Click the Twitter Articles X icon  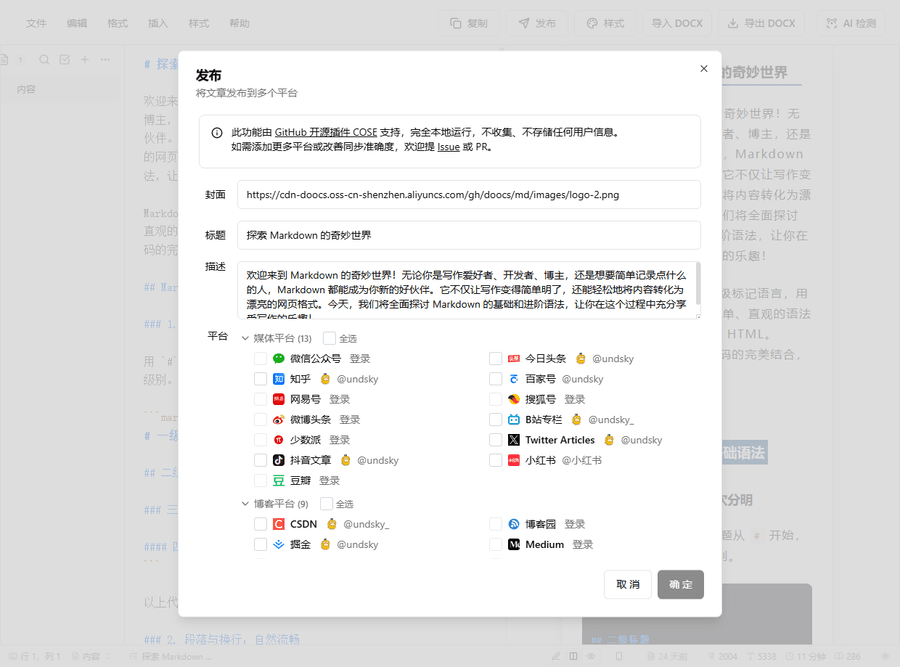pos(514,440)
